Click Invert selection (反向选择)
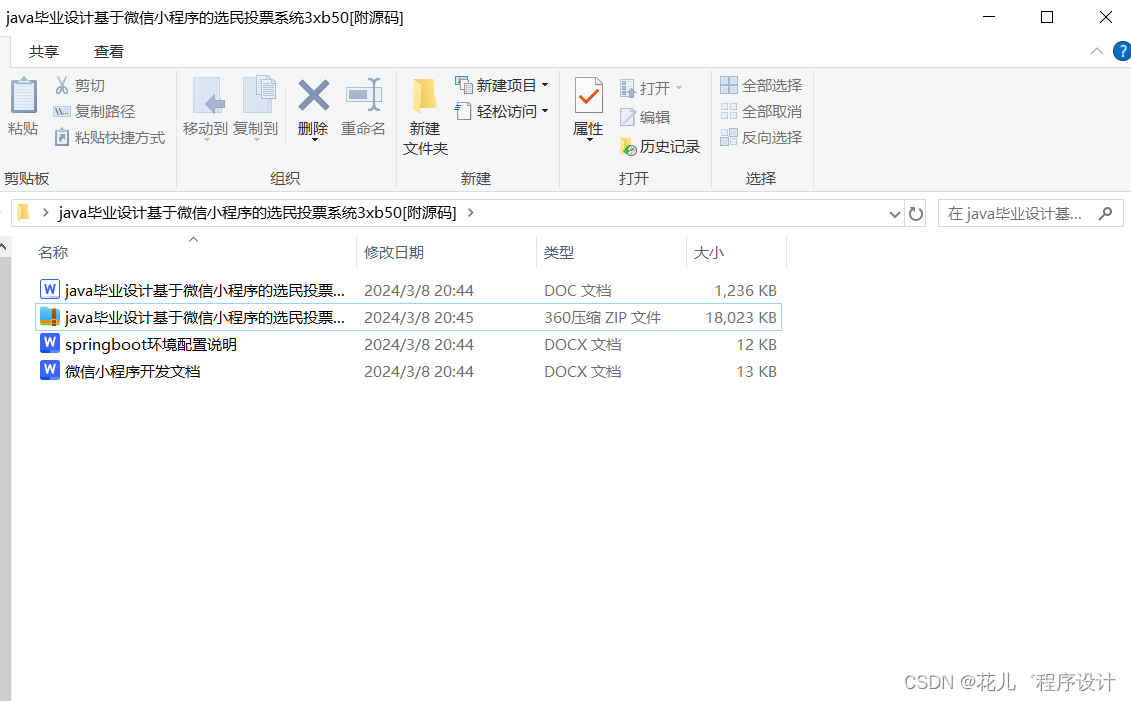The image size is (1131, 701). [x=761, y=137]
